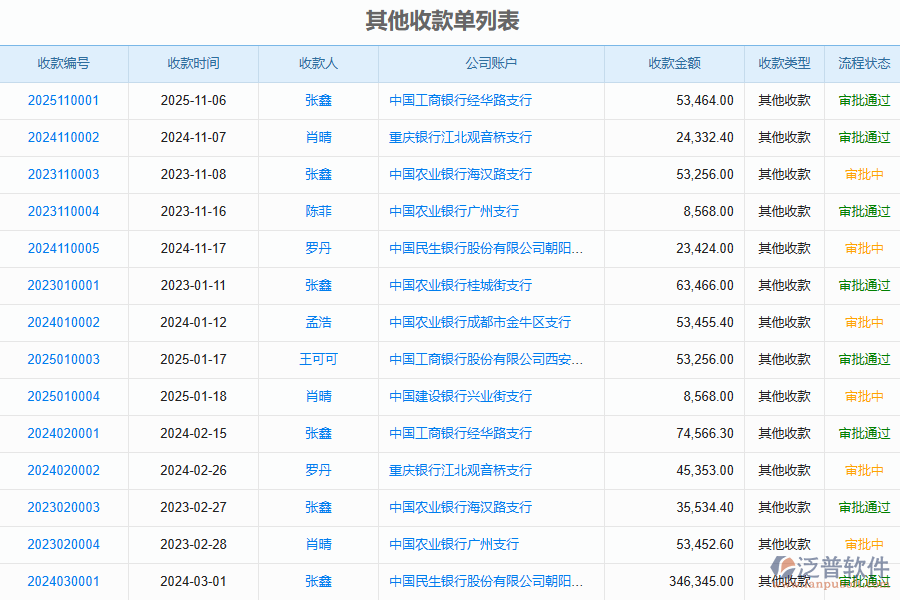Image resolution: width=900 pixels, height=600 pixels.
Task: Select payee 张鑫 in the first row
Action: pos(318,100)
